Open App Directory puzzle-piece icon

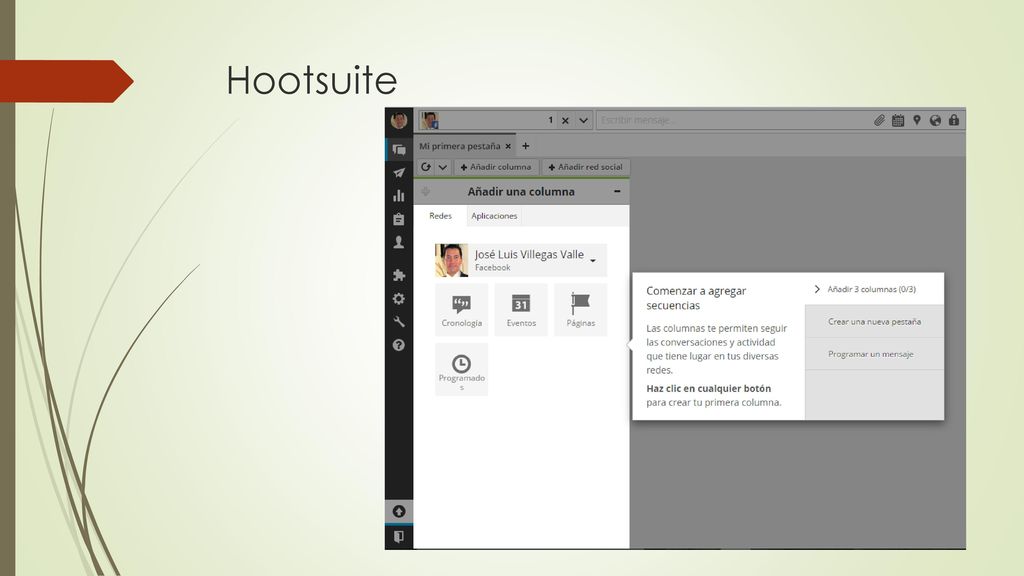(399, 275)
